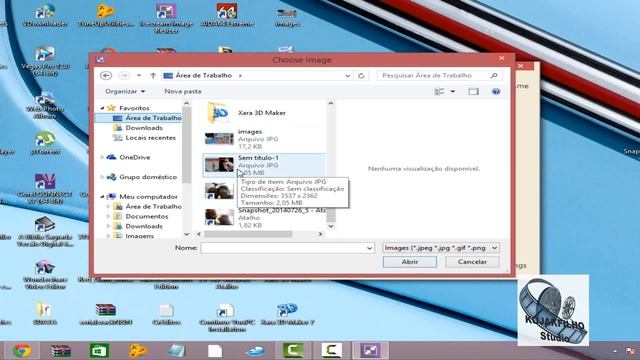This screenshot has width=640, height=360.
Task: Open the green Store taskbar icon
Action: coord(99,351)
